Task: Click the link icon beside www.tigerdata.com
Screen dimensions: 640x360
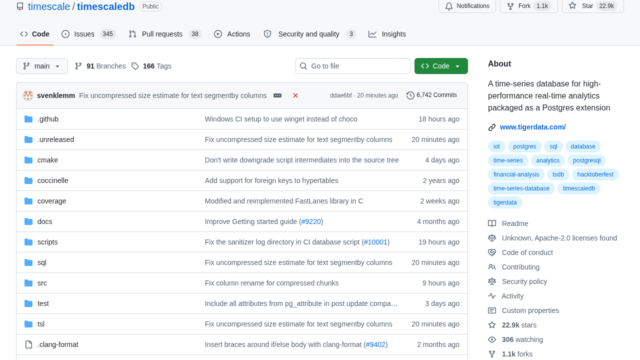Action: (x=492, y=127)
